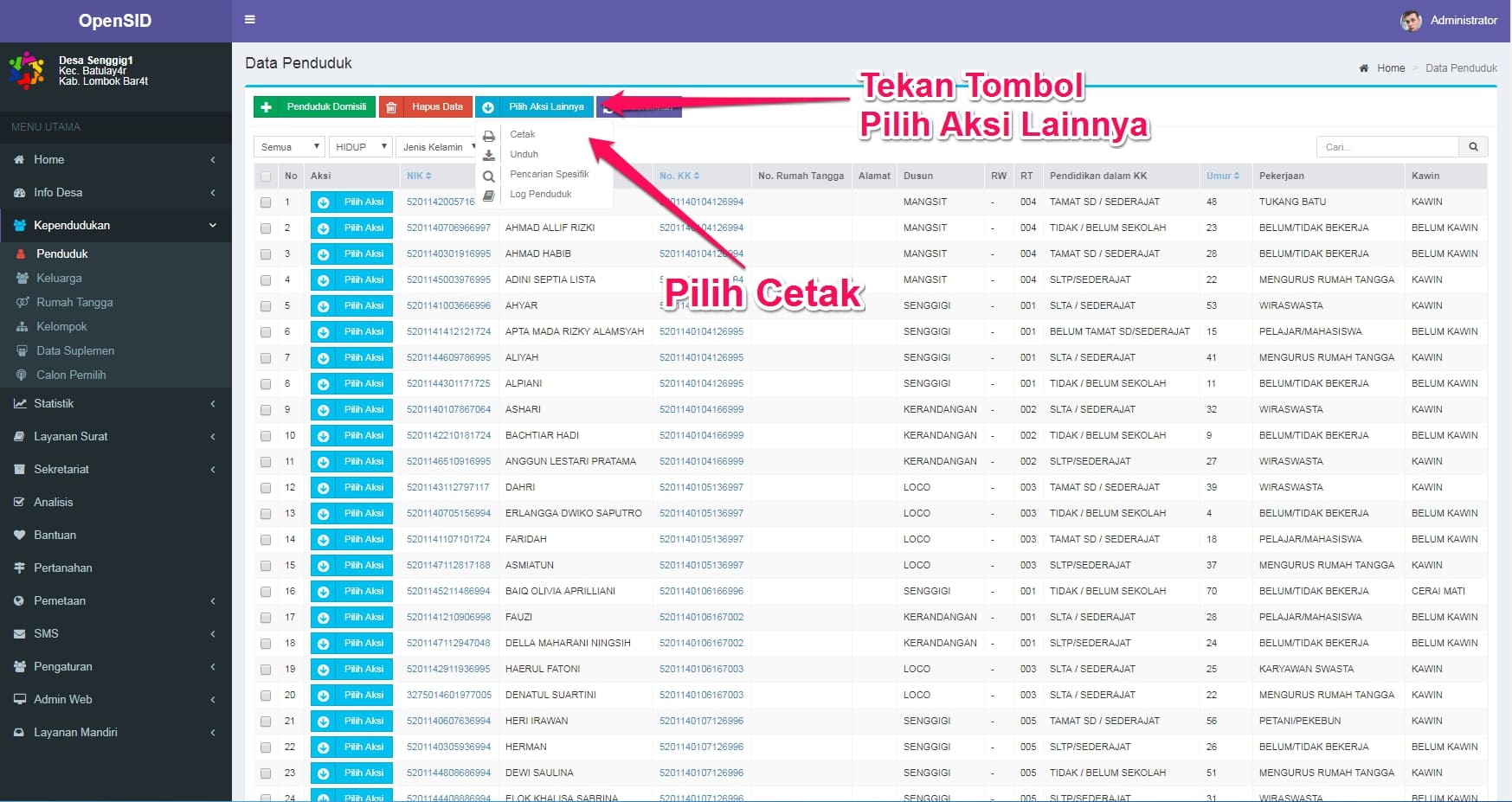Click the Pemetaan globe icon
The height and width of the screenshot is (802, 1512).
tap(20, 600)
